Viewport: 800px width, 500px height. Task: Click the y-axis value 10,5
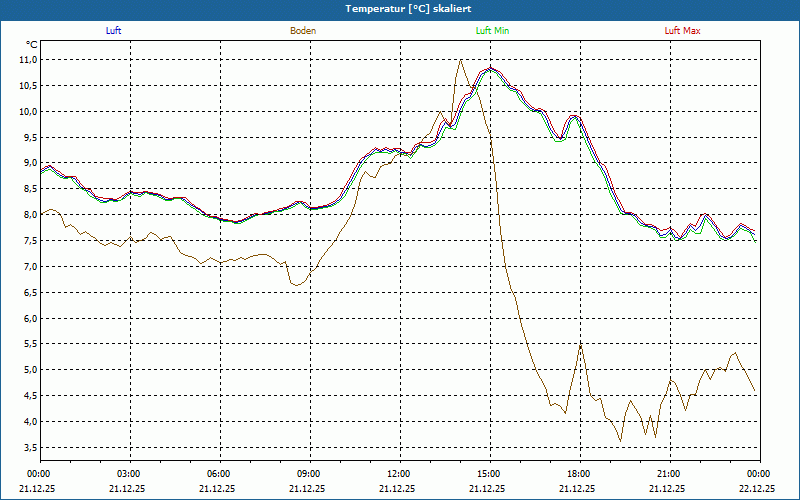pyautogui.click(x=29, y=86)
